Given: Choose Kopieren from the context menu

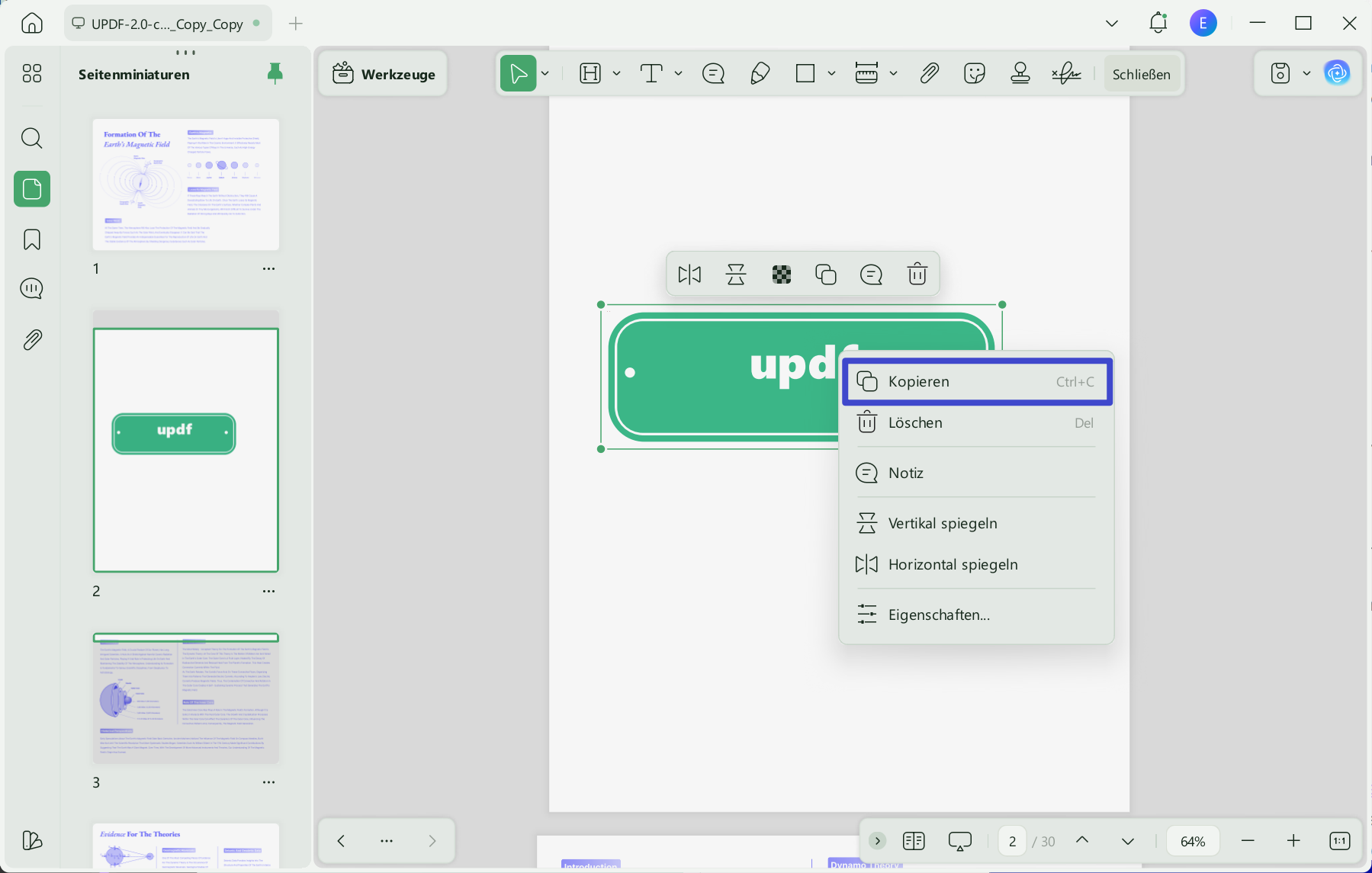Looking at the screenshot, I should coord(977,381).
